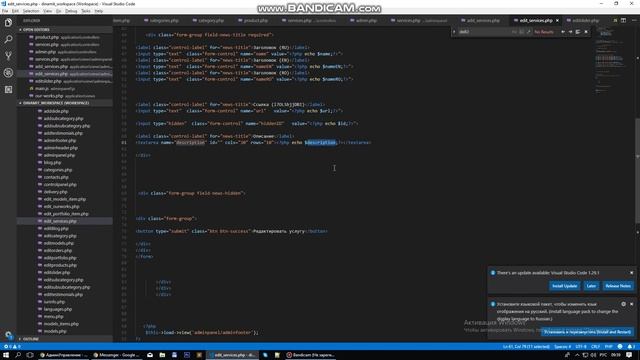This screenshot has width=640, height=360.
Task: Expand replace mode arrow in find widget
Action: point(454,32)
